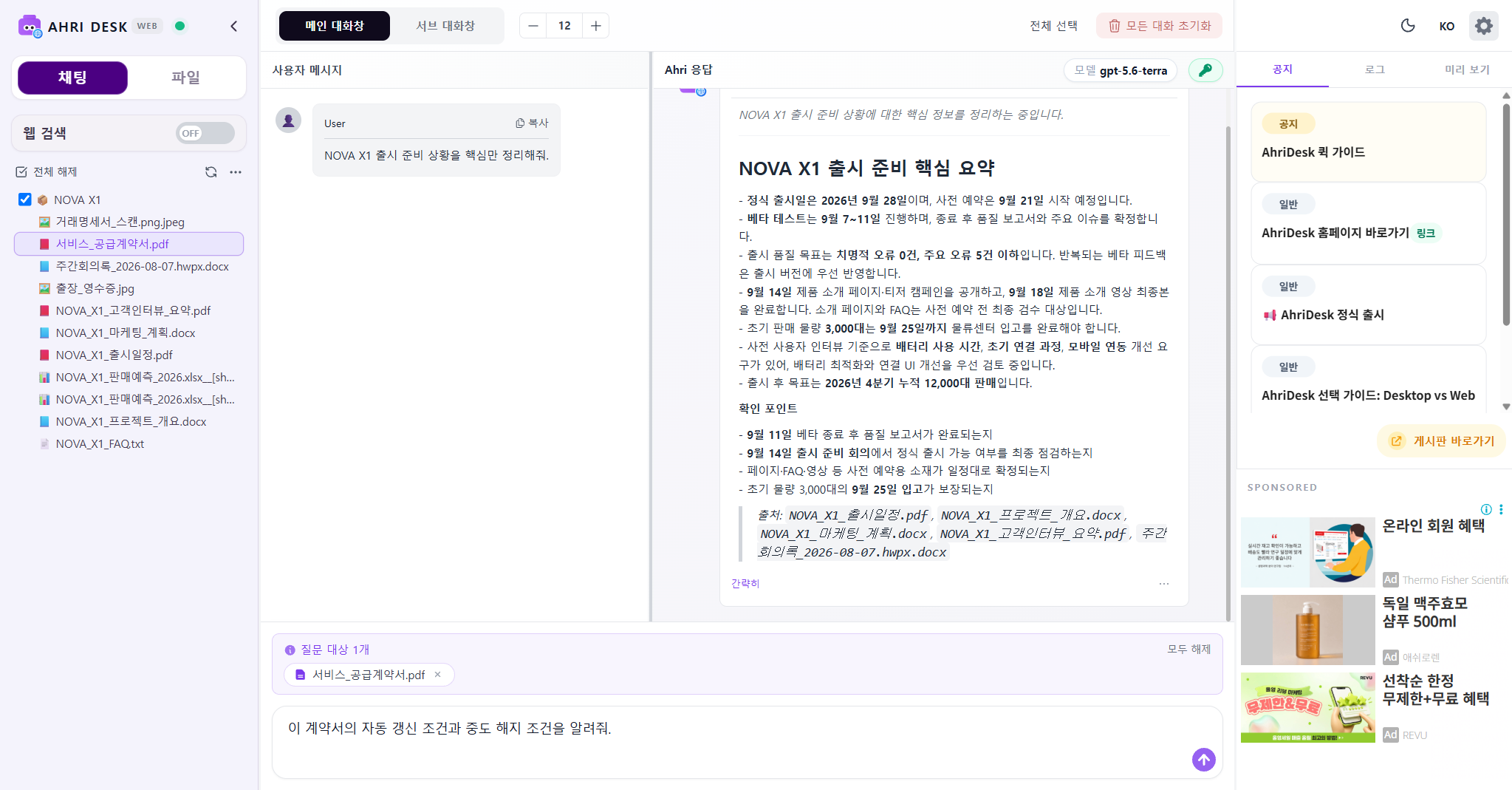1512x790 pixels.
Task: Click the spreadsheet icon of first NOVA_X1_판매예측_2026.xlsx
Action: tap(44, 377)
